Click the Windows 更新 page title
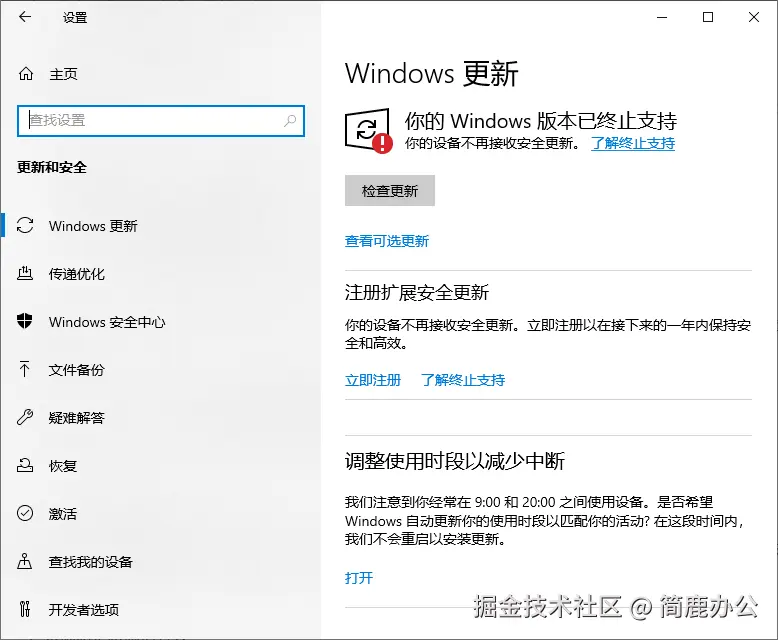This screenshot has height=640, width=778. click(x=431, y=74)
